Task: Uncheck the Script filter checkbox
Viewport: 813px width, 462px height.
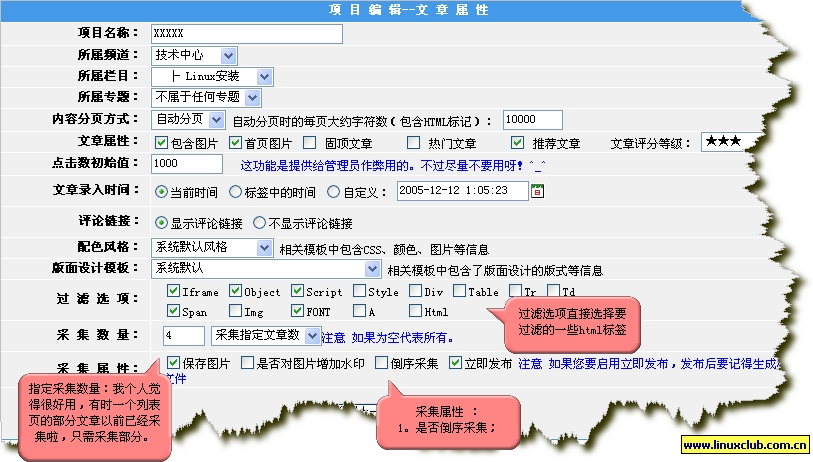Action: [297, 290]
